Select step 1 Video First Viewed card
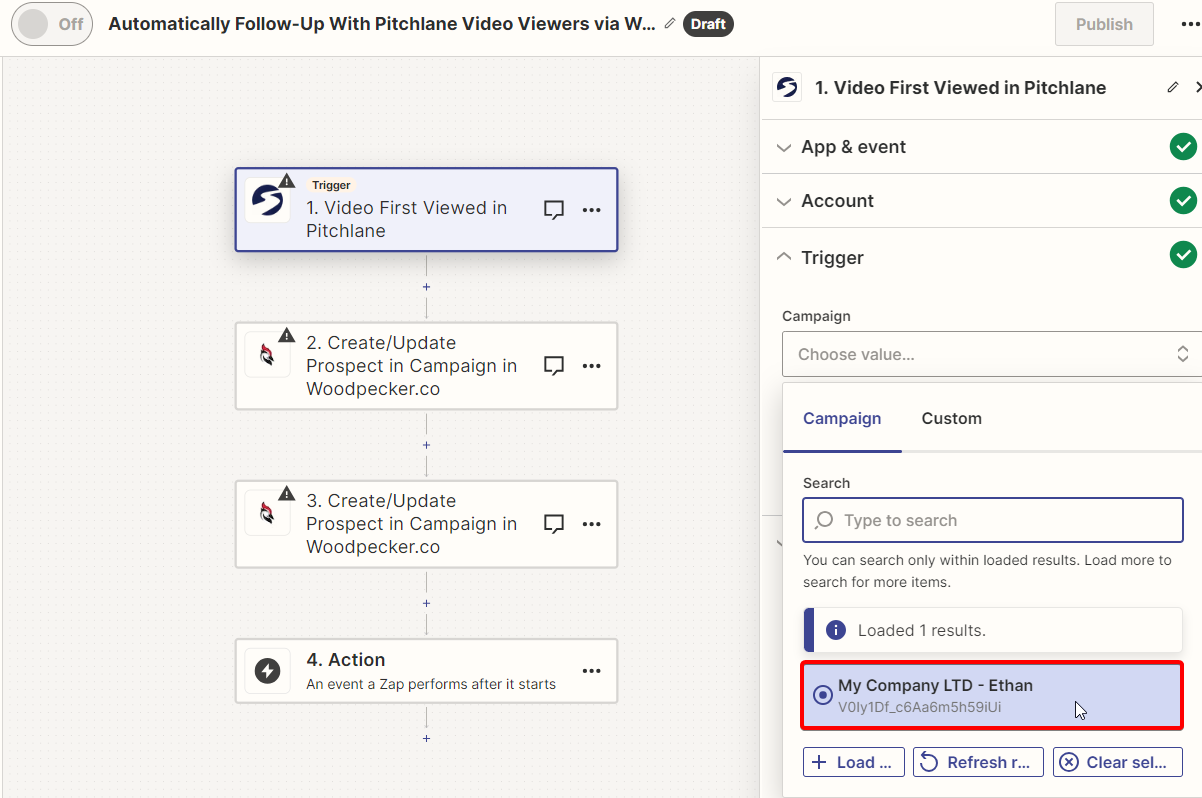The image size is (1202, 798). (x=426, y=209)
